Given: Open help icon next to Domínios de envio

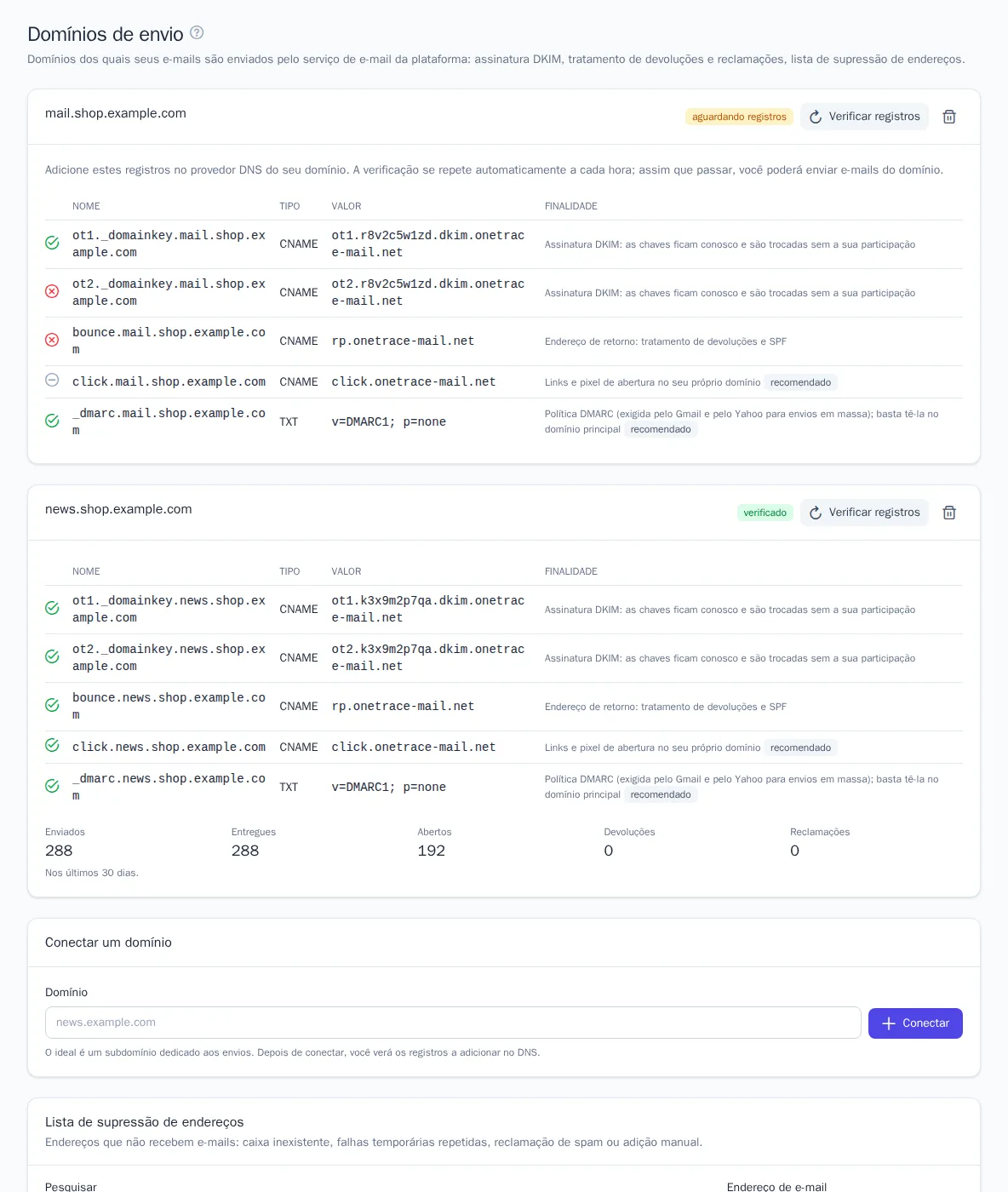Looking at the screenshot, I should (197, 33).
